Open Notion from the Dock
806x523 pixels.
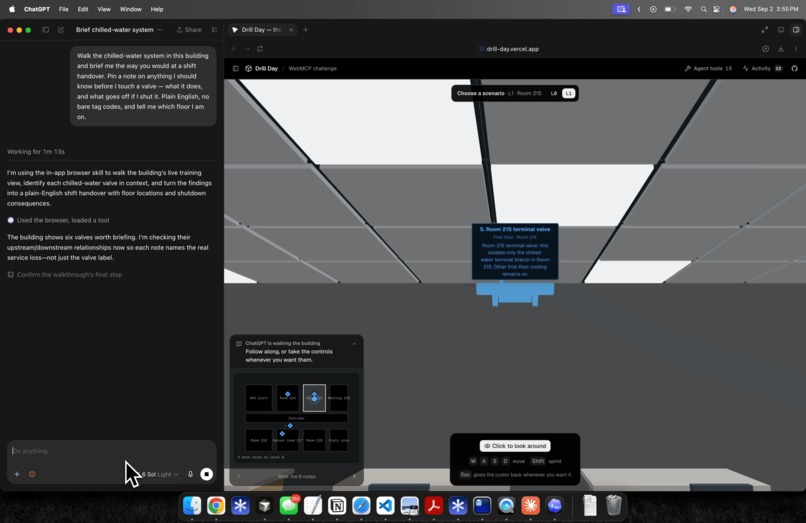click(337, 506)
